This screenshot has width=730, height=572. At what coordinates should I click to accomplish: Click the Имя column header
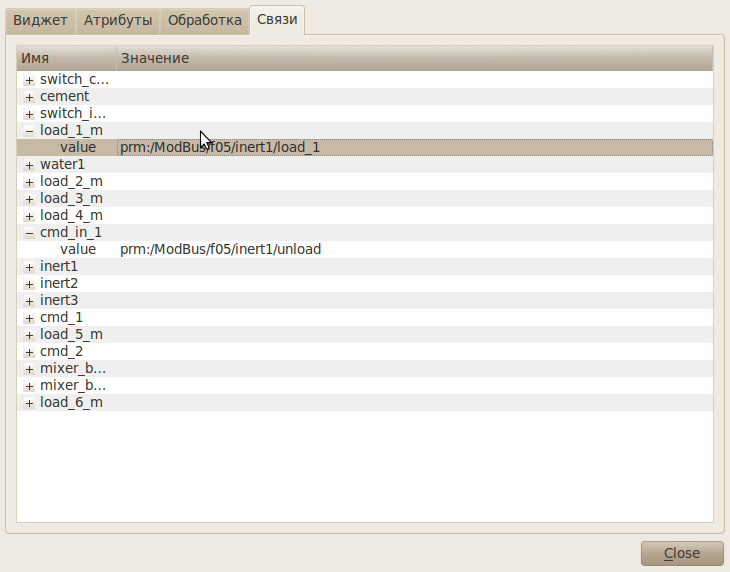pos(66,58)
